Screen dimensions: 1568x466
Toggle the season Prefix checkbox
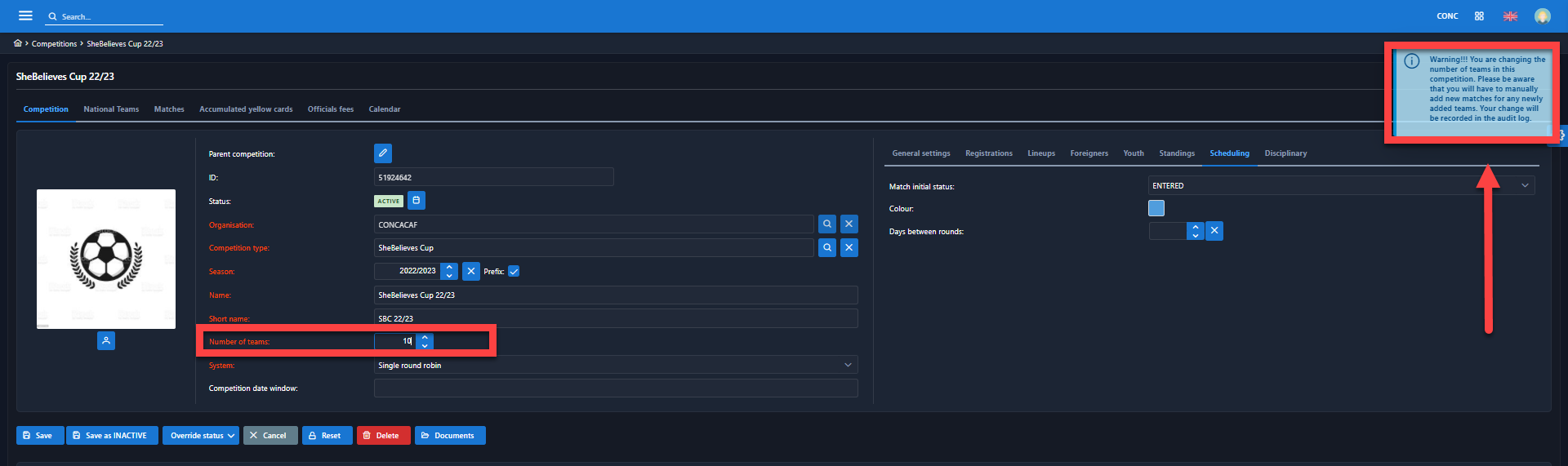tap(514, 272)
